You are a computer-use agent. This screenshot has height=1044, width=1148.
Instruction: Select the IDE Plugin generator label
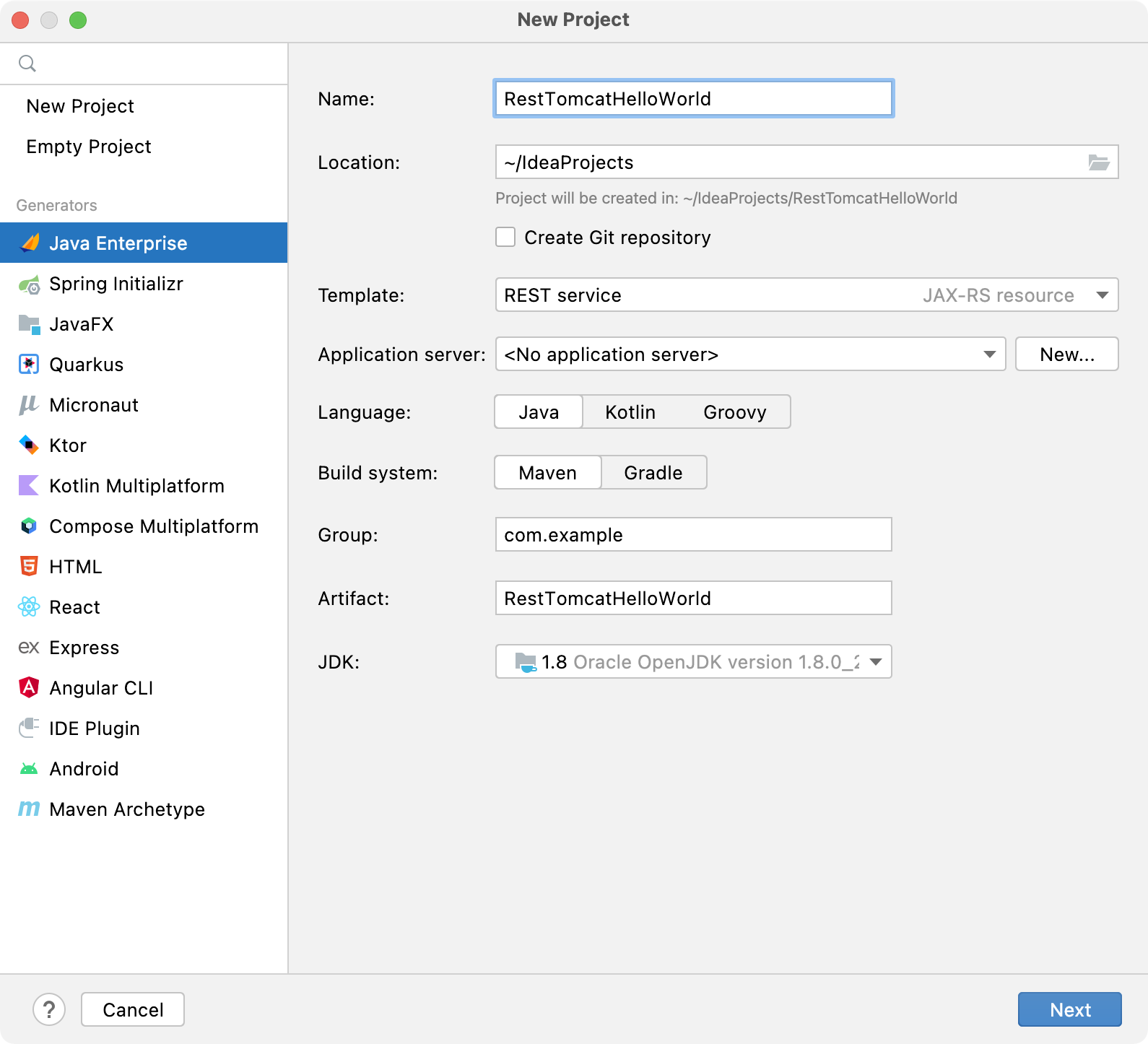pos(95,728)
